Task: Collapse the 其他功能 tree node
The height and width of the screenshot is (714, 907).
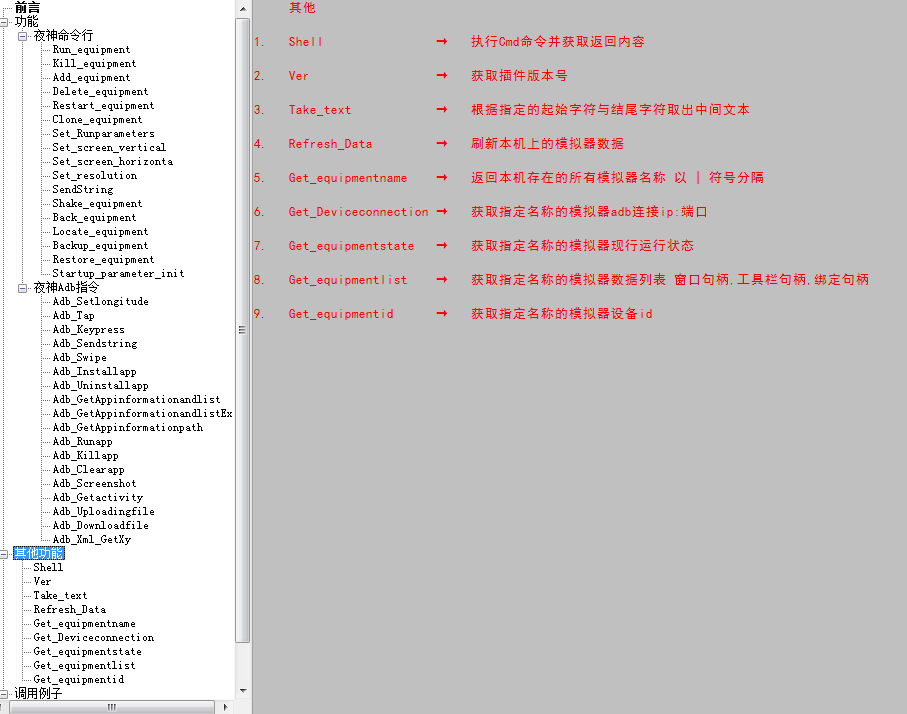Action: pos(3,554)
